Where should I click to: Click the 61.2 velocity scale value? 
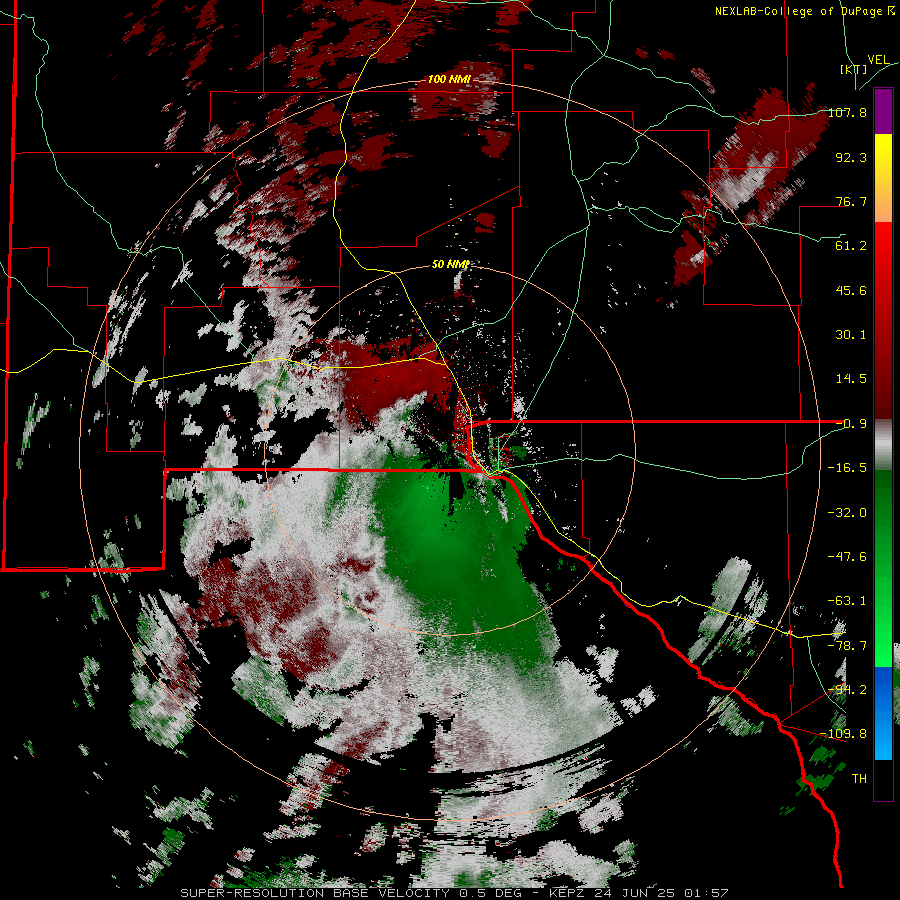point(851,246)
